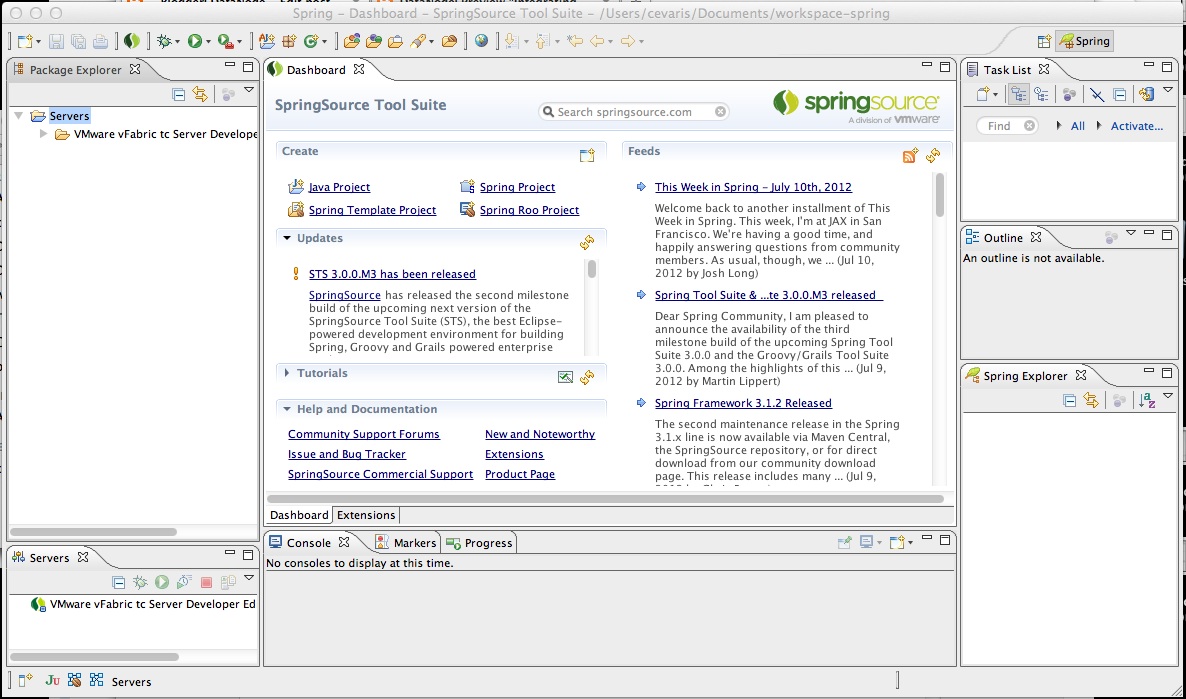Viewport: 1186px width, 699px height.
Task: Click the Sort alphabetically icon in Spring Explorer
Action: tap(1147, 400)
